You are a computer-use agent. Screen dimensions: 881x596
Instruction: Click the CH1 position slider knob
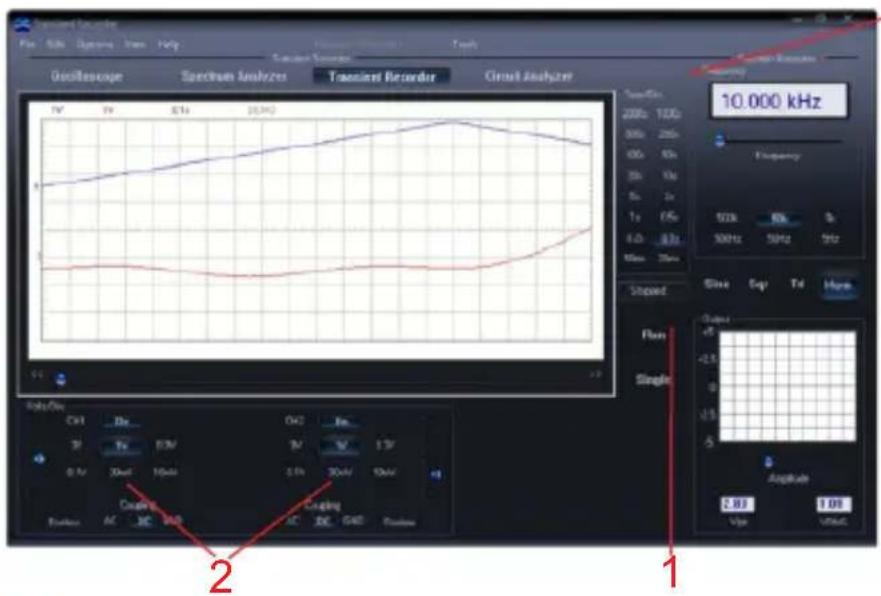[x=39, y=459]
